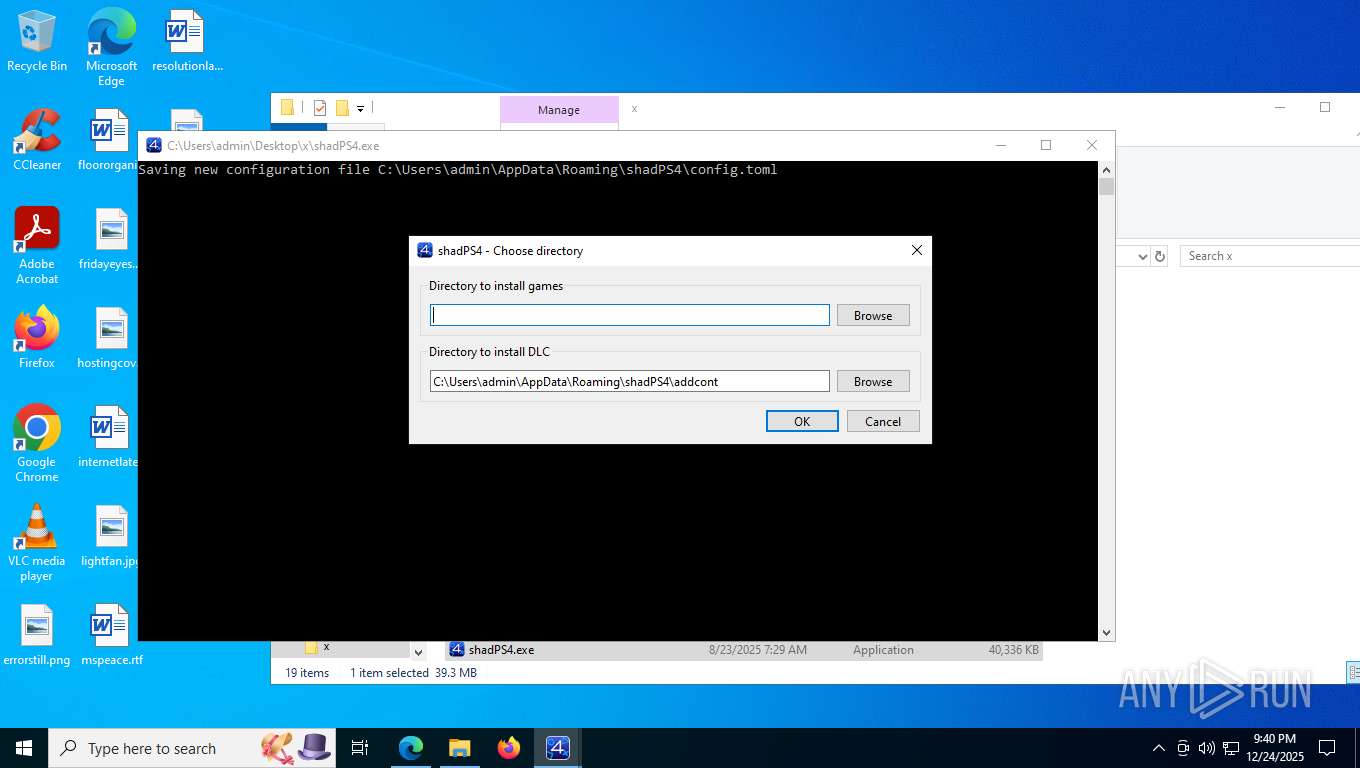Switch to shadPS4 taskbar button
This screenshot has height=768, width=1360.
point(558,748)
